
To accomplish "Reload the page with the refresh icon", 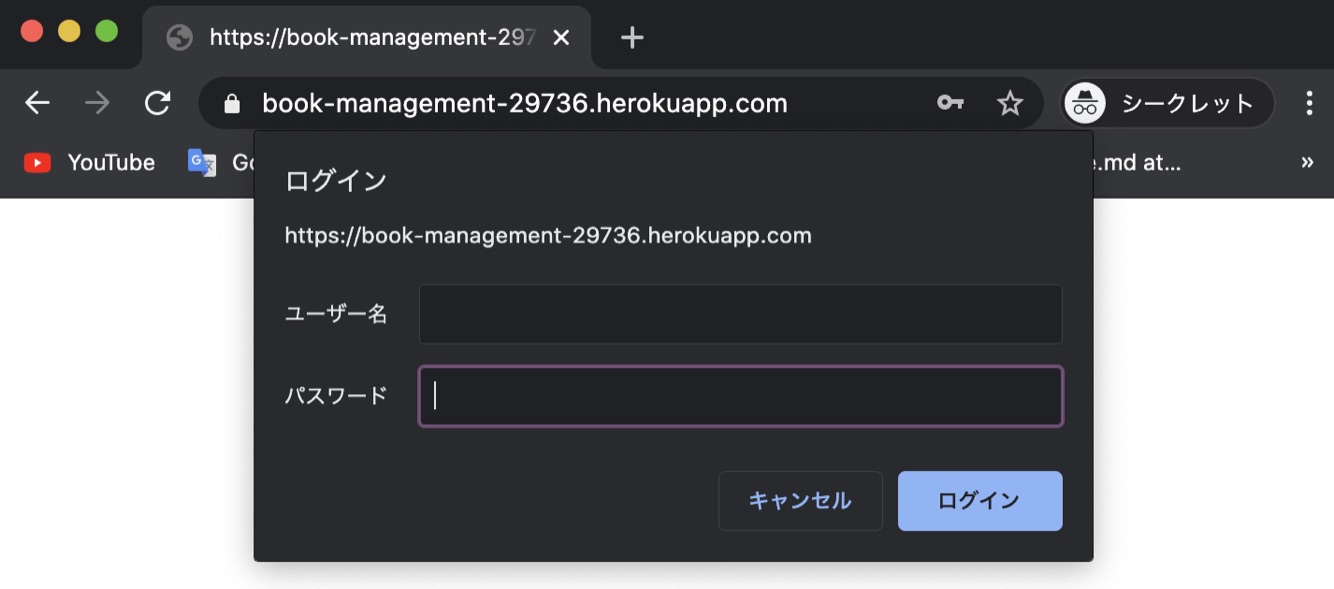I will tap(158, 103).
